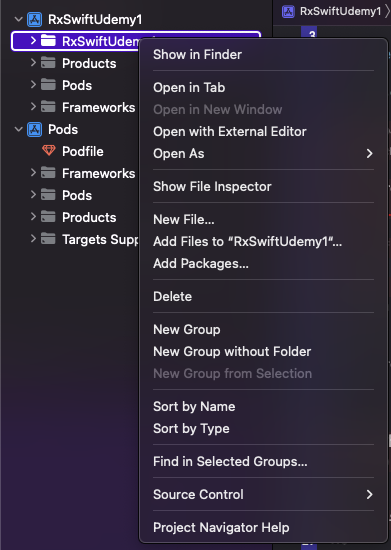
Task: Choose Sort by Name
Action: pos(194,407)
